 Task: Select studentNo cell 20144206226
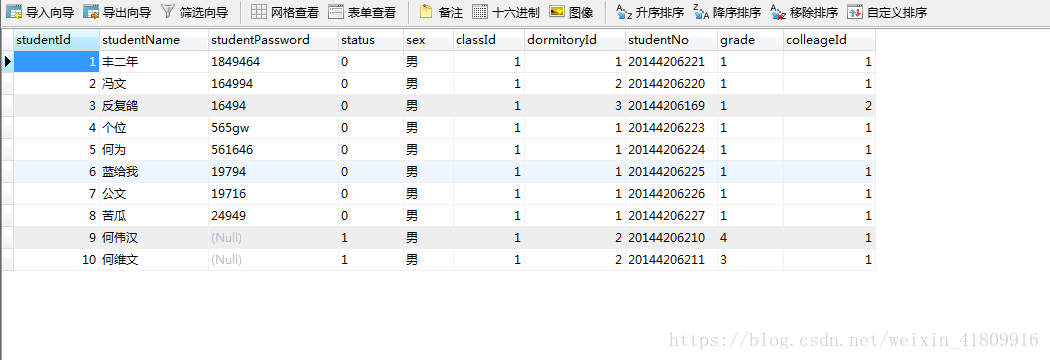pyautogui.click(x=671, y=194)
